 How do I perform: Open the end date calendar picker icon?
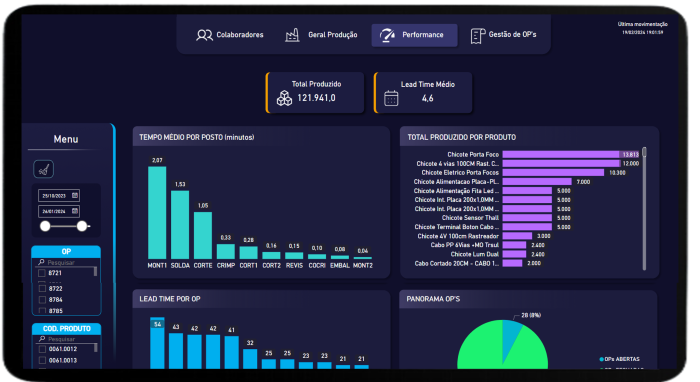(75, 211)
